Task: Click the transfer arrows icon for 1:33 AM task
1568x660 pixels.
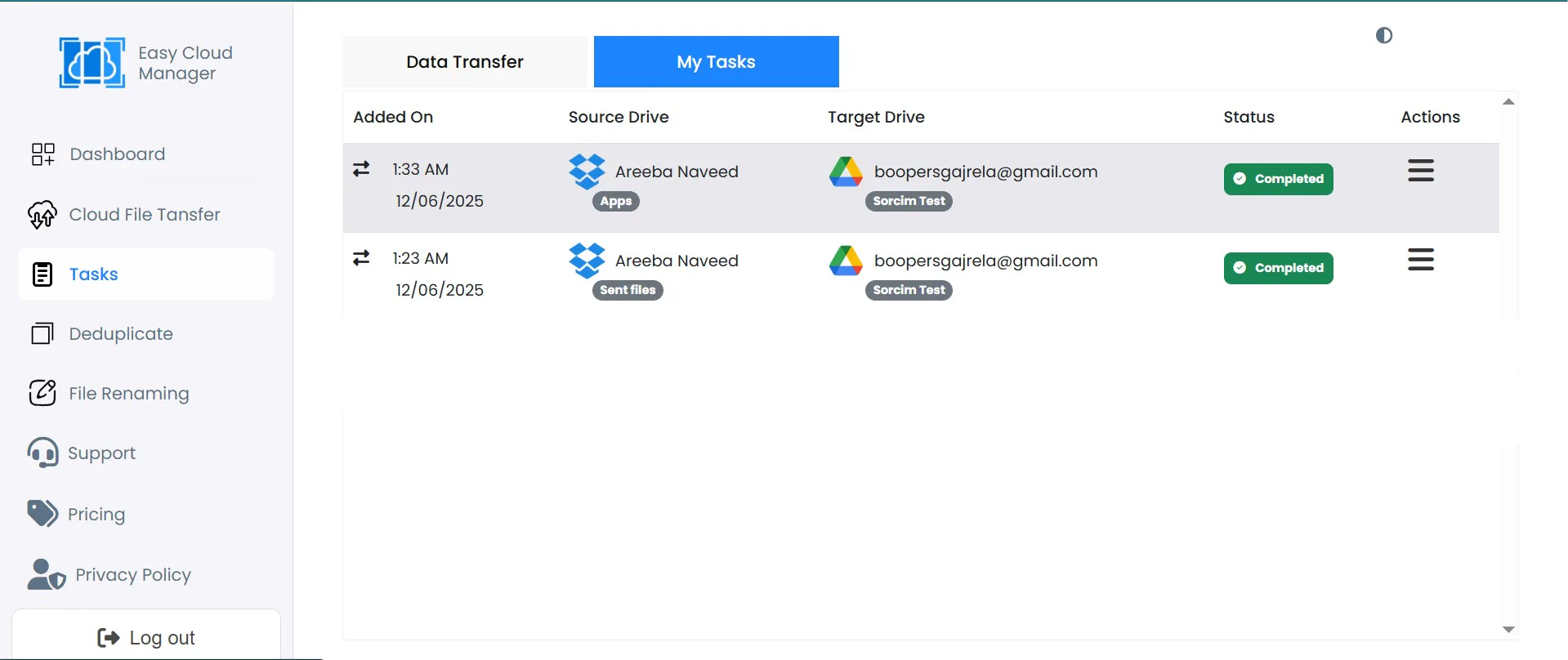Action: 361,169
